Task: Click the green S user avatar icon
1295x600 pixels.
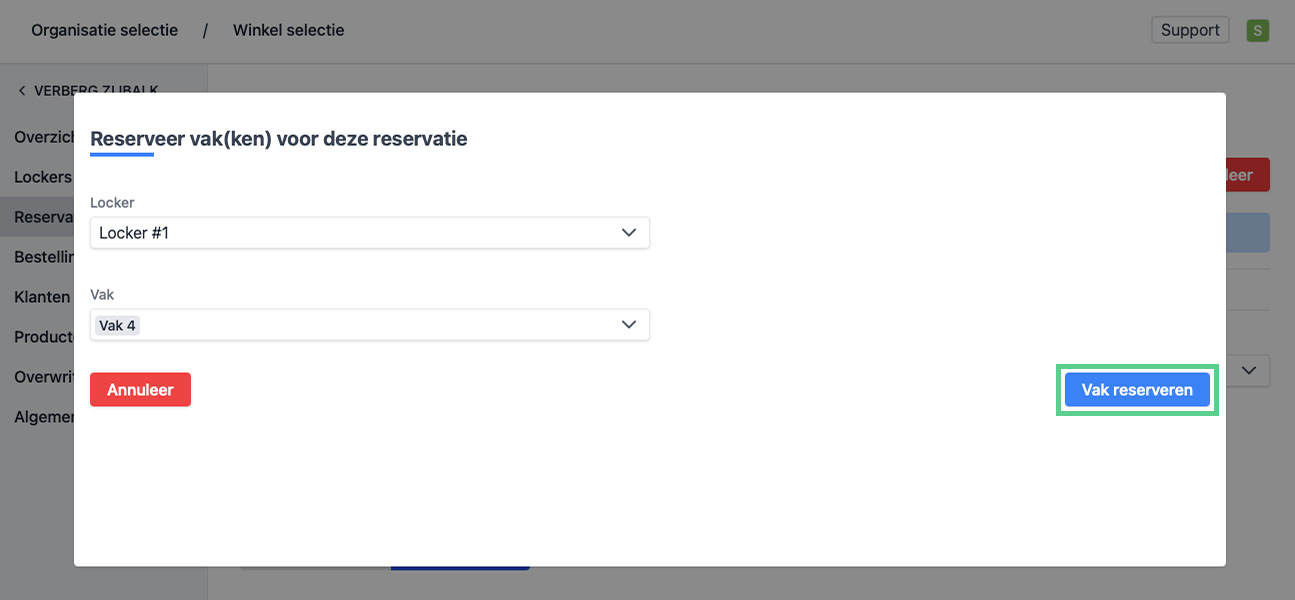Action: point(1257,30)
